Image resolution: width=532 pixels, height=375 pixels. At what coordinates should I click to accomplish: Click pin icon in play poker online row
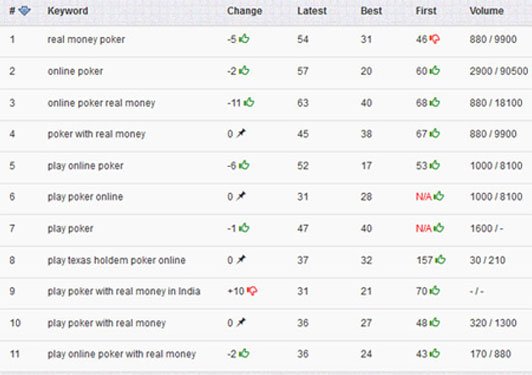[241, 196]
